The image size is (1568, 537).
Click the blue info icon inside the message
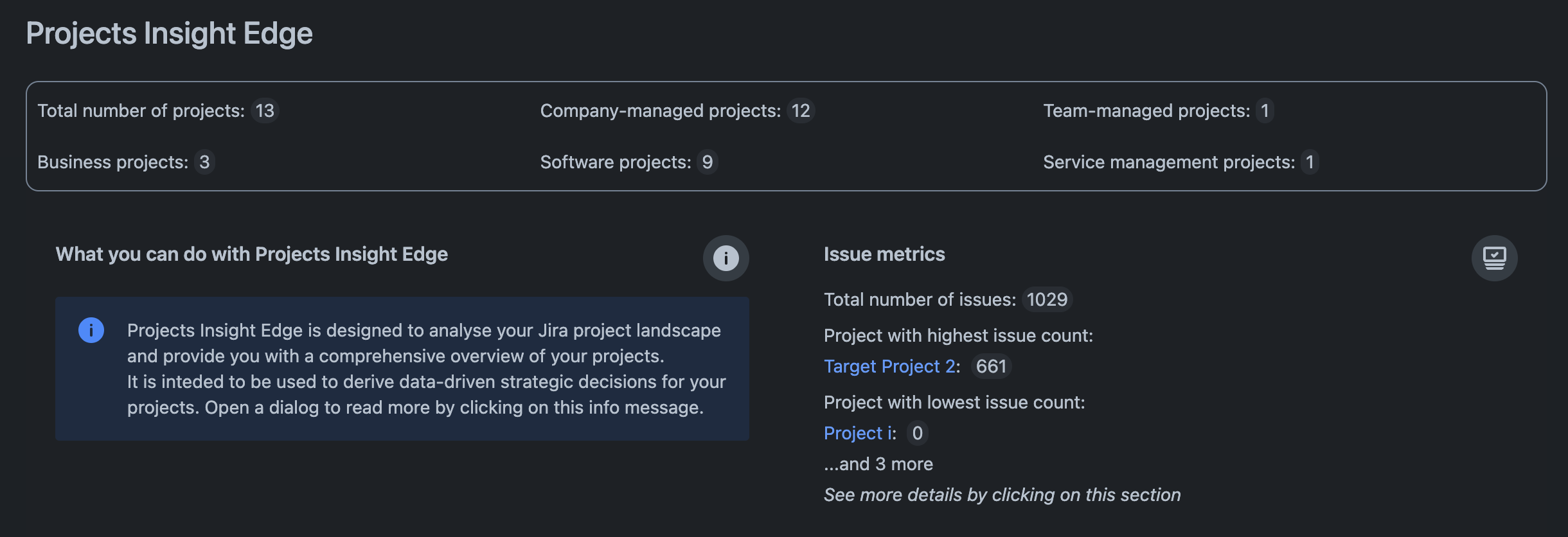(91, 330)
